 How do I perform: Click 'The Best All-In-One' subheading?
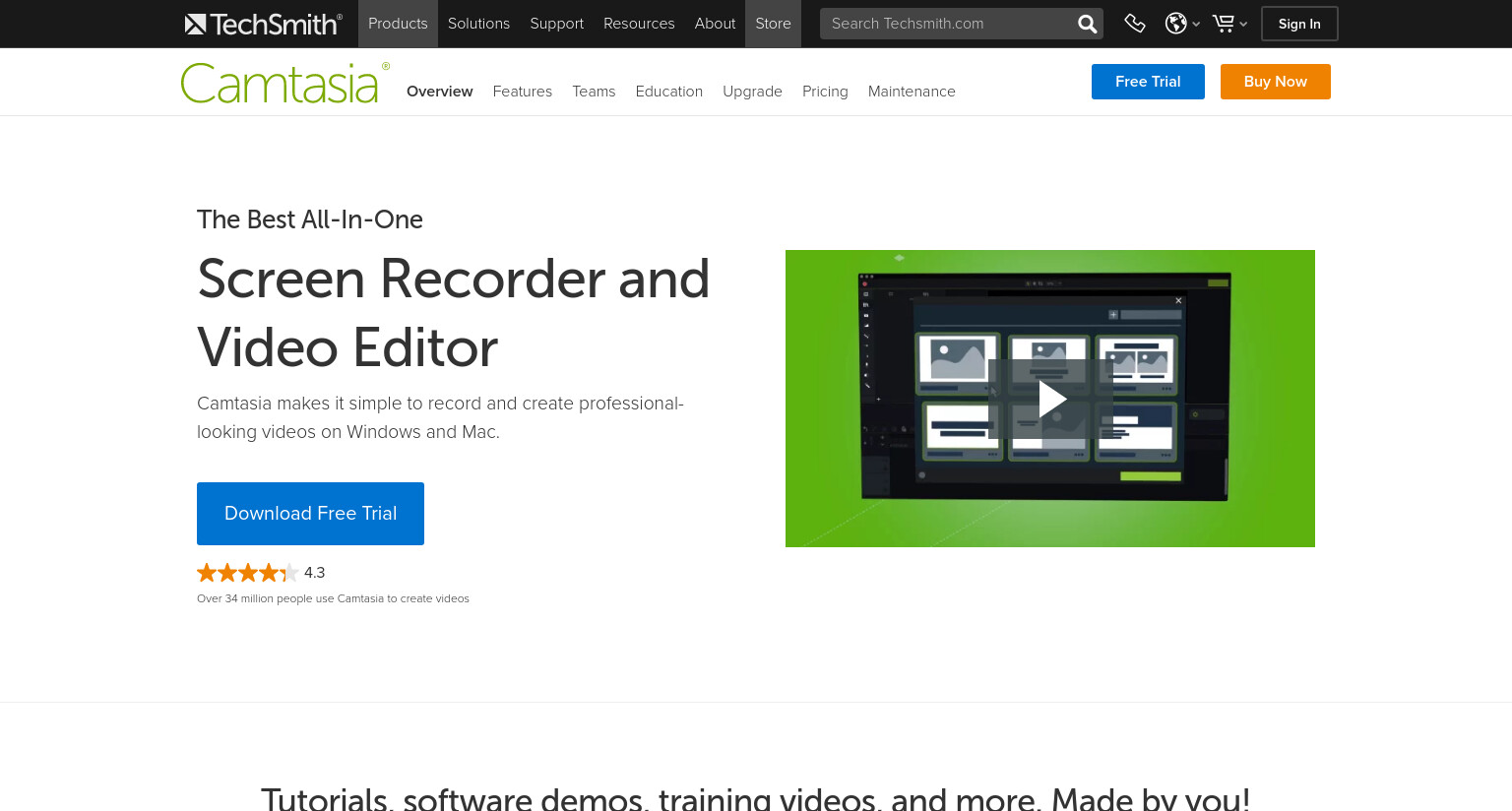[310, 219]
